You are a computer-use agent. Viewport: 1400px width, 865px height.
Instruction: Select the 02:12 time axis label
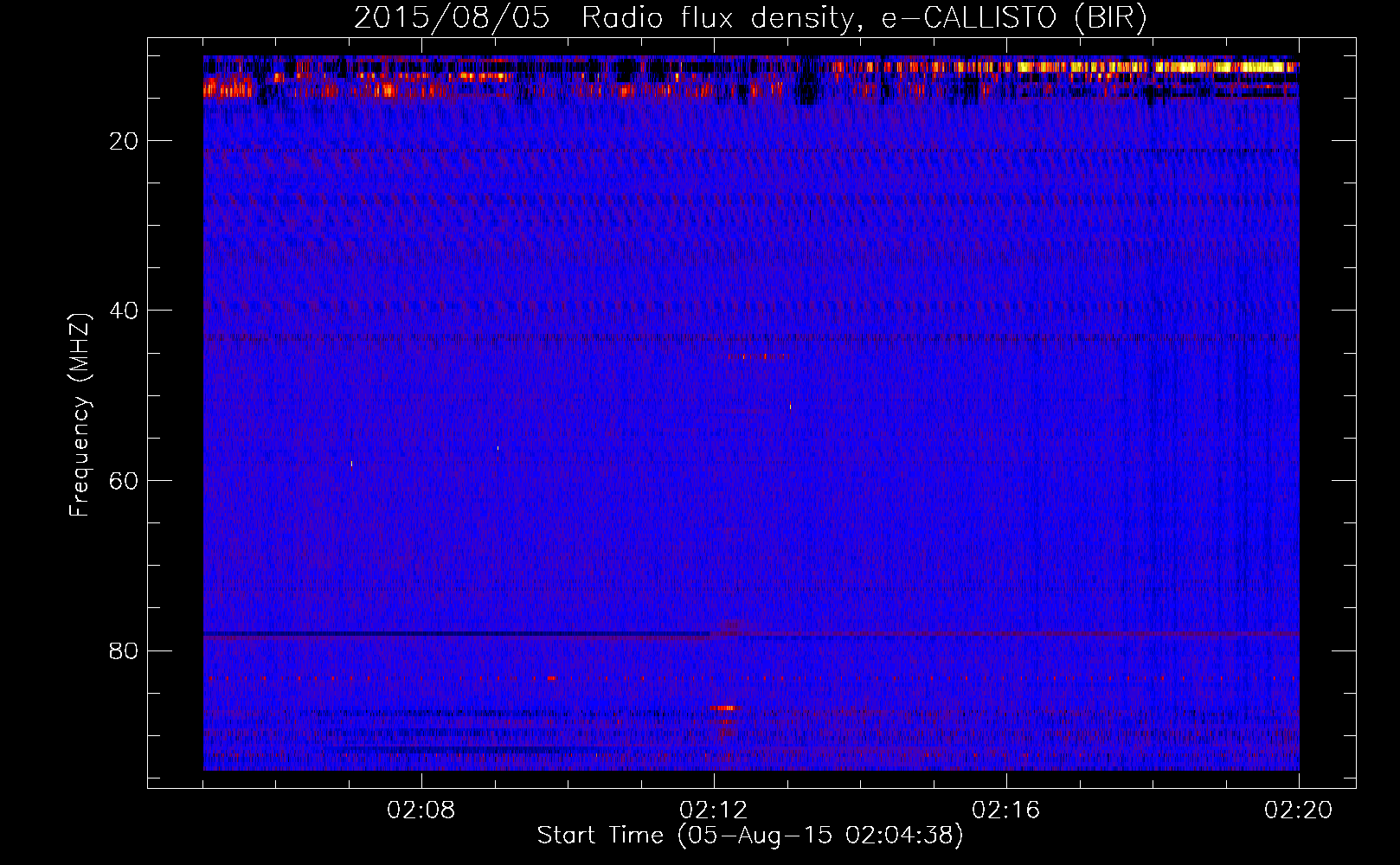714,811
